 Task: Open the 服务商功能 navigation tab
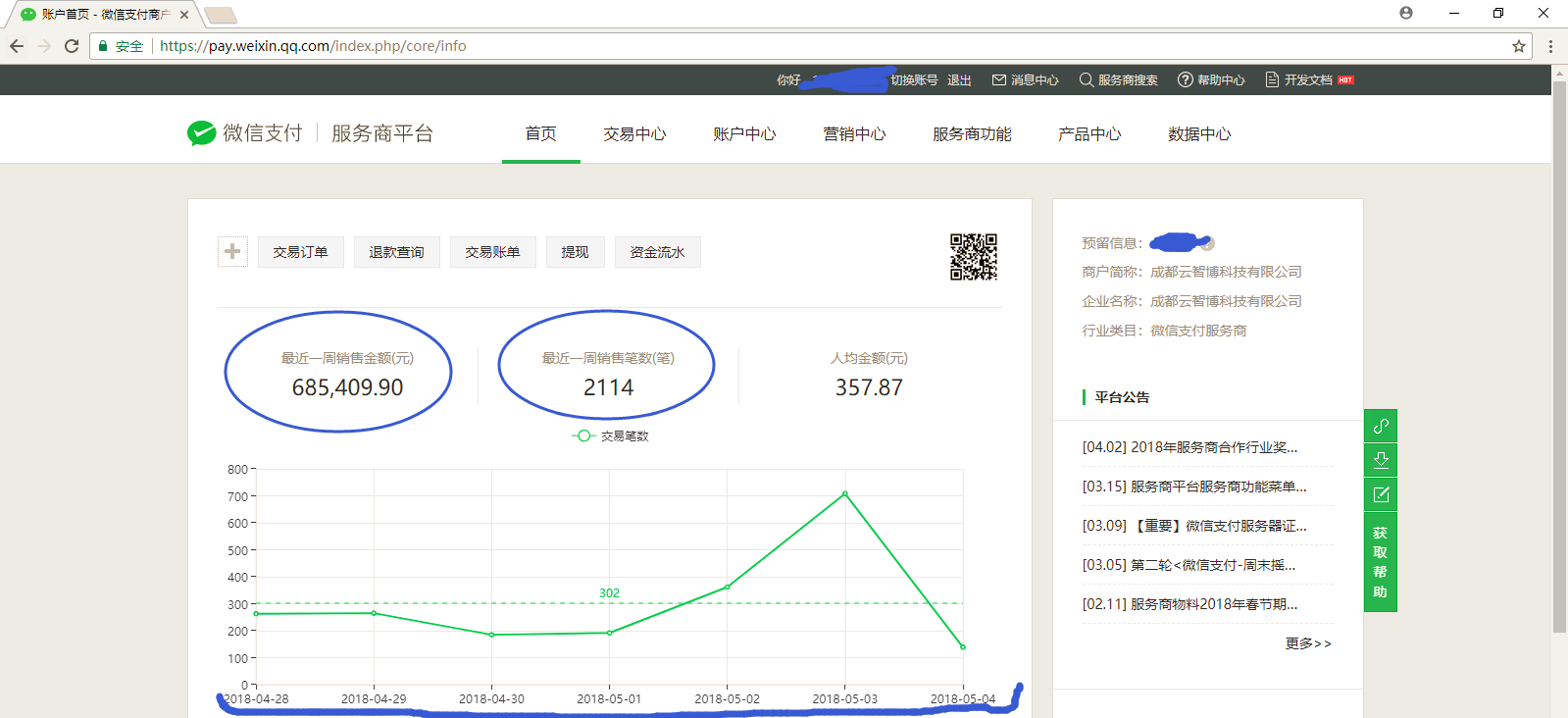click(x=972, y=134)
